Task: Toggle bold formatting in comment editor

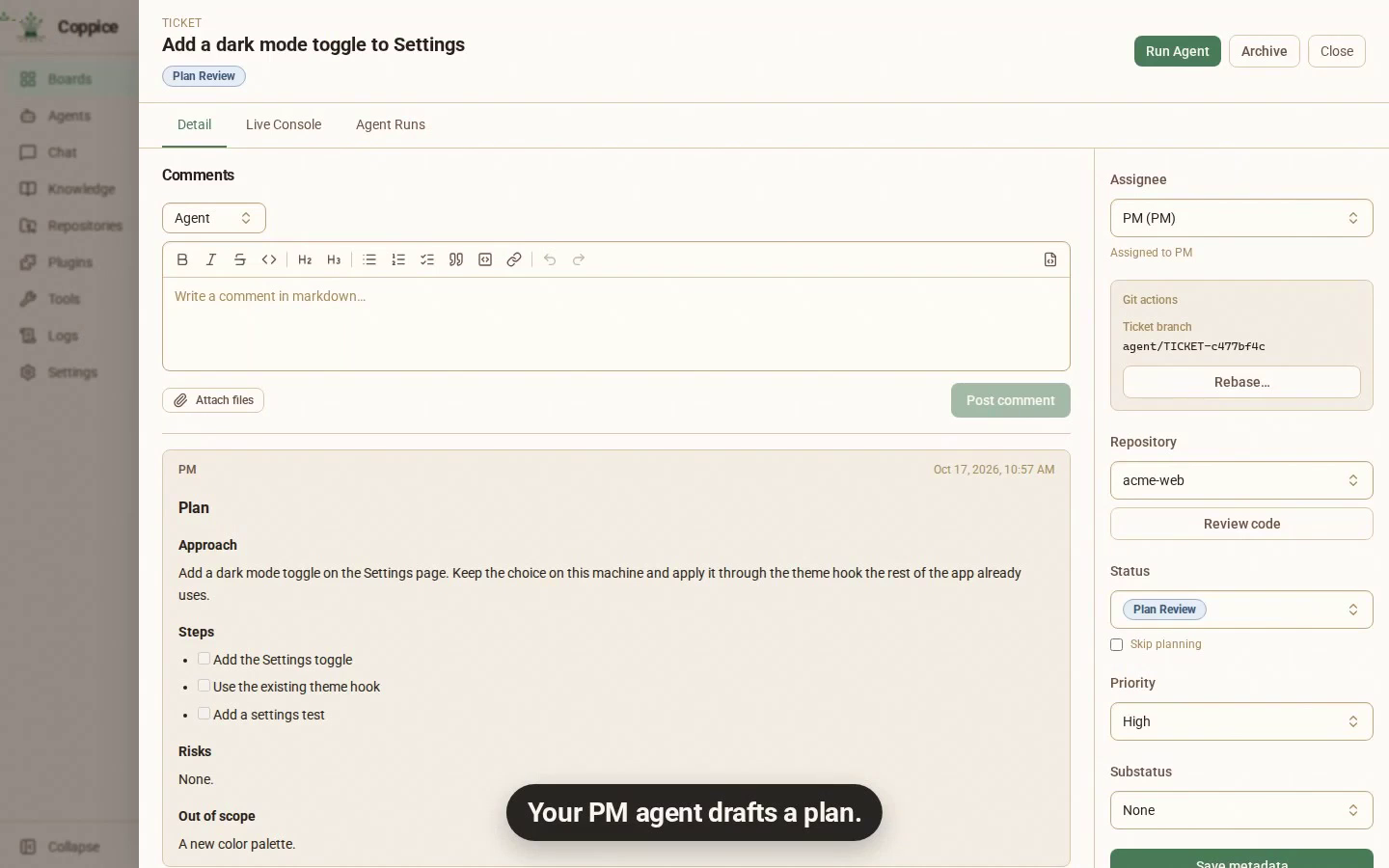Action: point(182,259)
